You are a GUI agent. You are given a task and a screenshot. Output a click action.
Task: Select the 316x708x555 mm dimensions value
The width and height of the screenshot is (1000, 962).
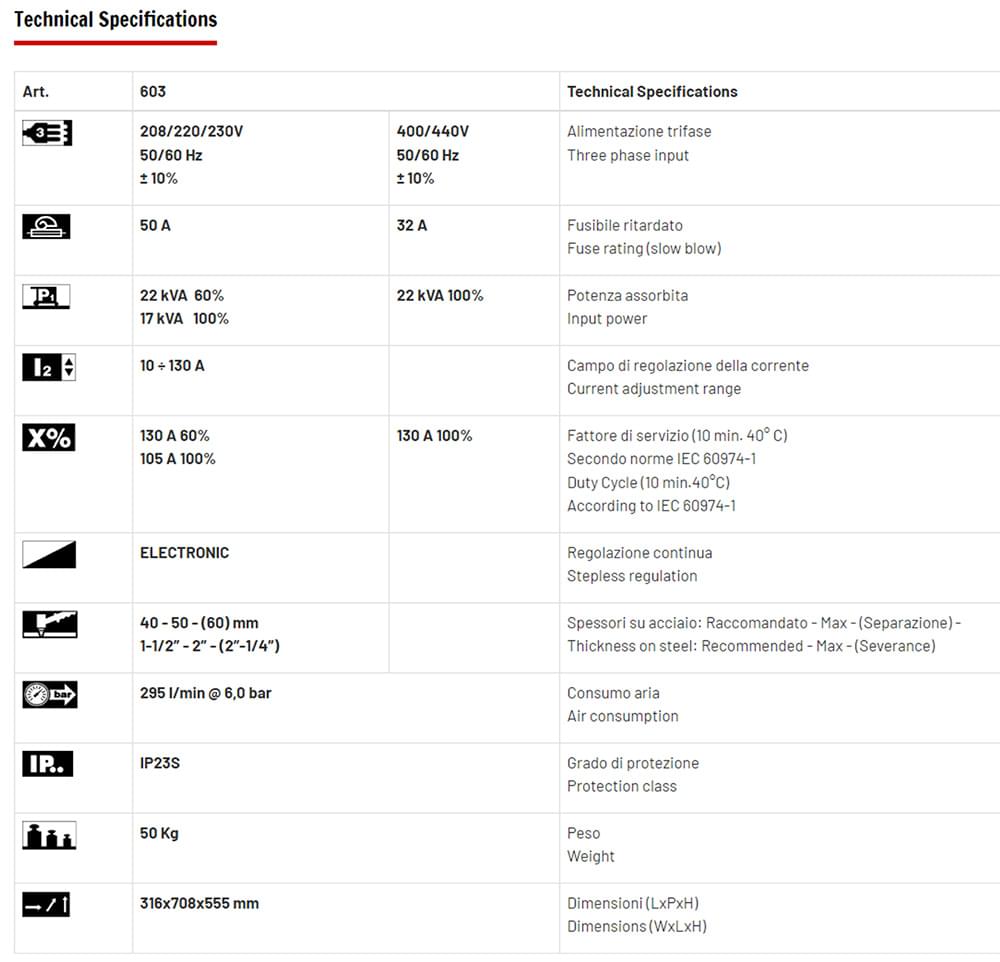point(199,903)
